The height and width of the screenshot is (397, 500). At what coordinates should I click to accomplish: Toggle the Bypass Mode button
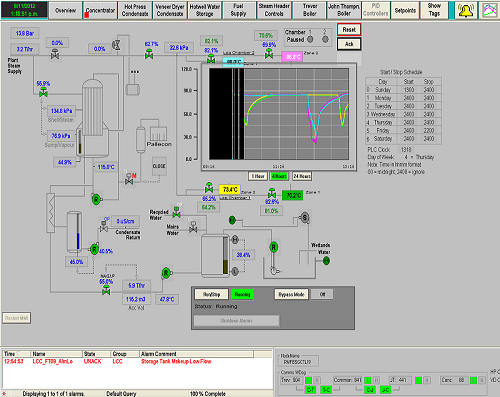[291, 294]
